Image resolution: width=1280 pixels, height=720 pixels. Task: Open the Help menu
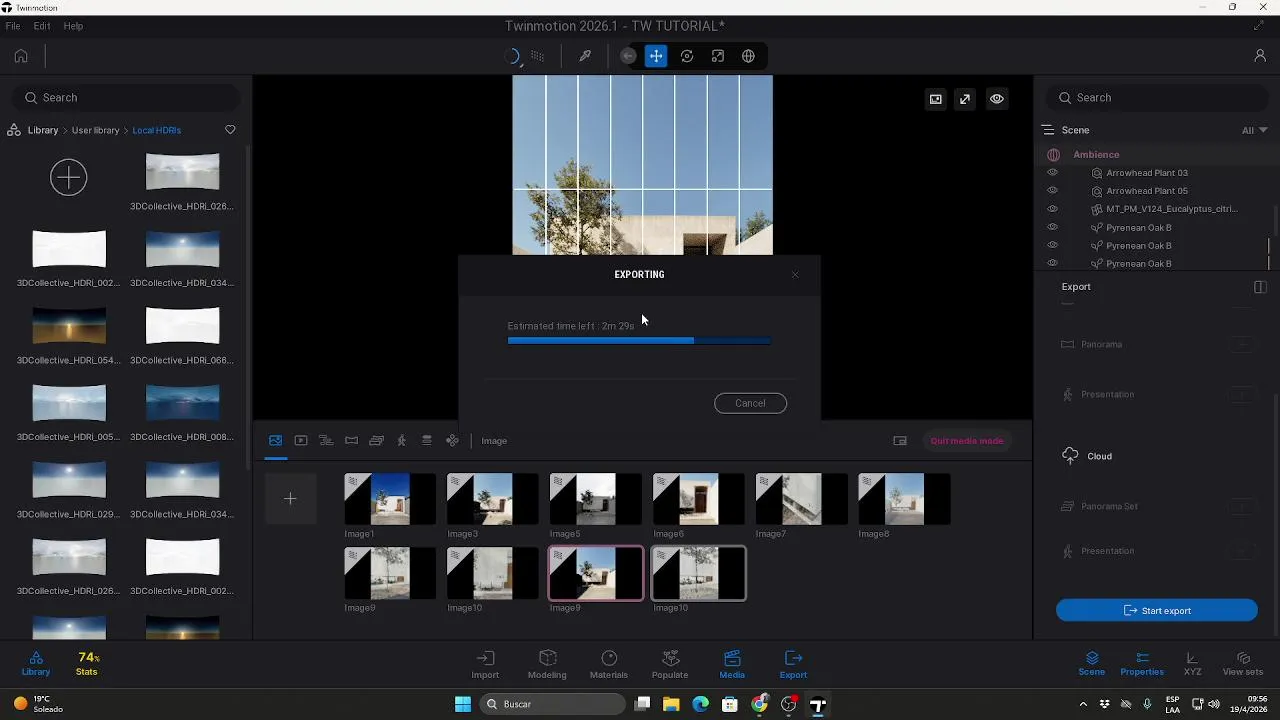(x=73, y=26)
